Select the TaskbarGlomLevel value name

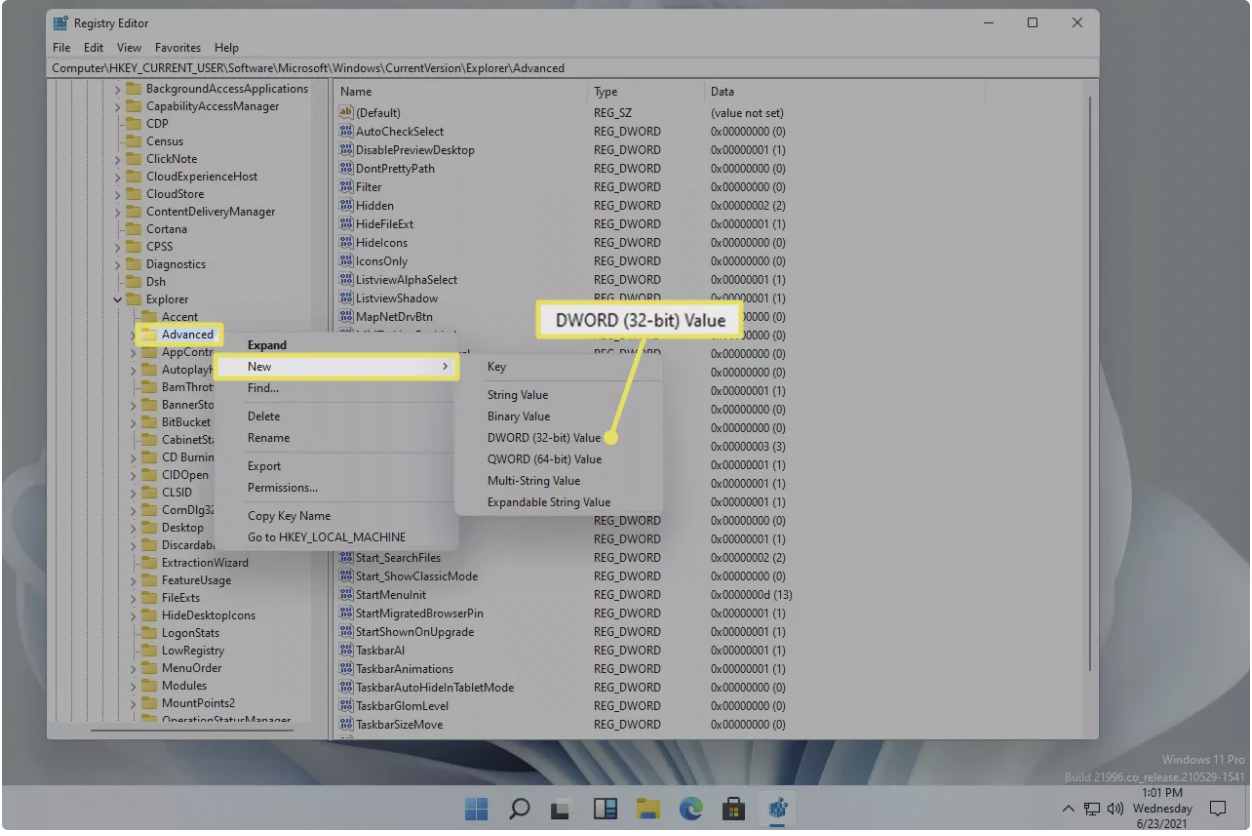click(400, 706)
